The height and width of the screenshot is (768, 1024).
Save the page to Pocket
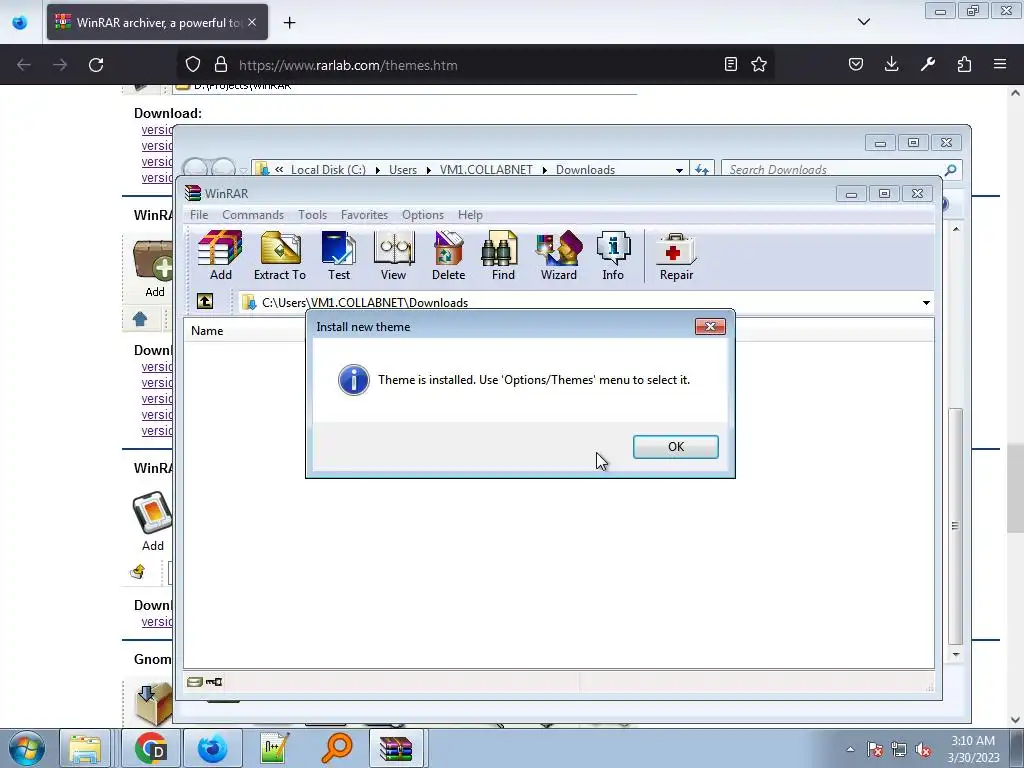856,64
